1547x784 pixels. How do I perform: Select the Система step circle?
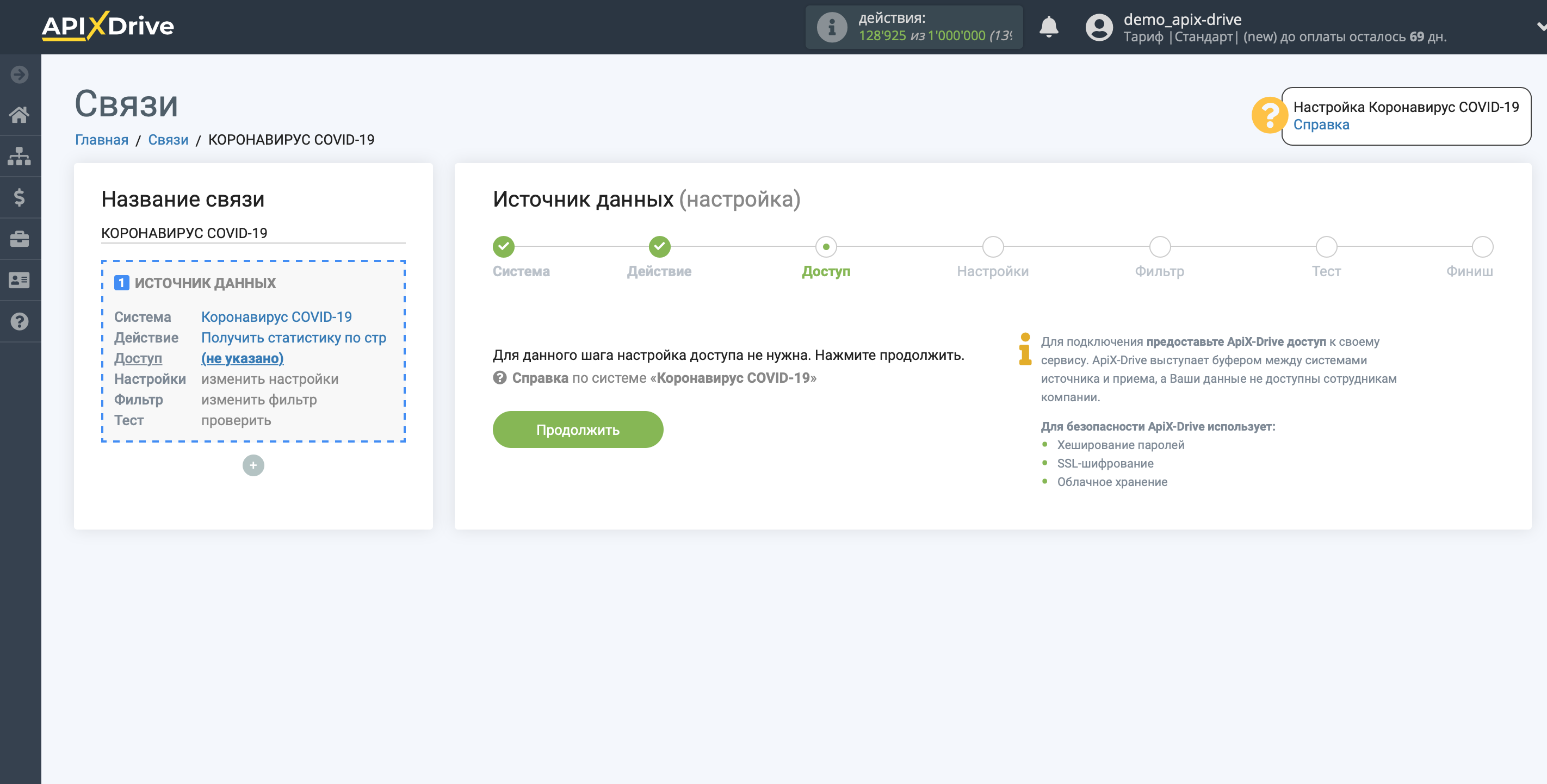pos(503,247)
